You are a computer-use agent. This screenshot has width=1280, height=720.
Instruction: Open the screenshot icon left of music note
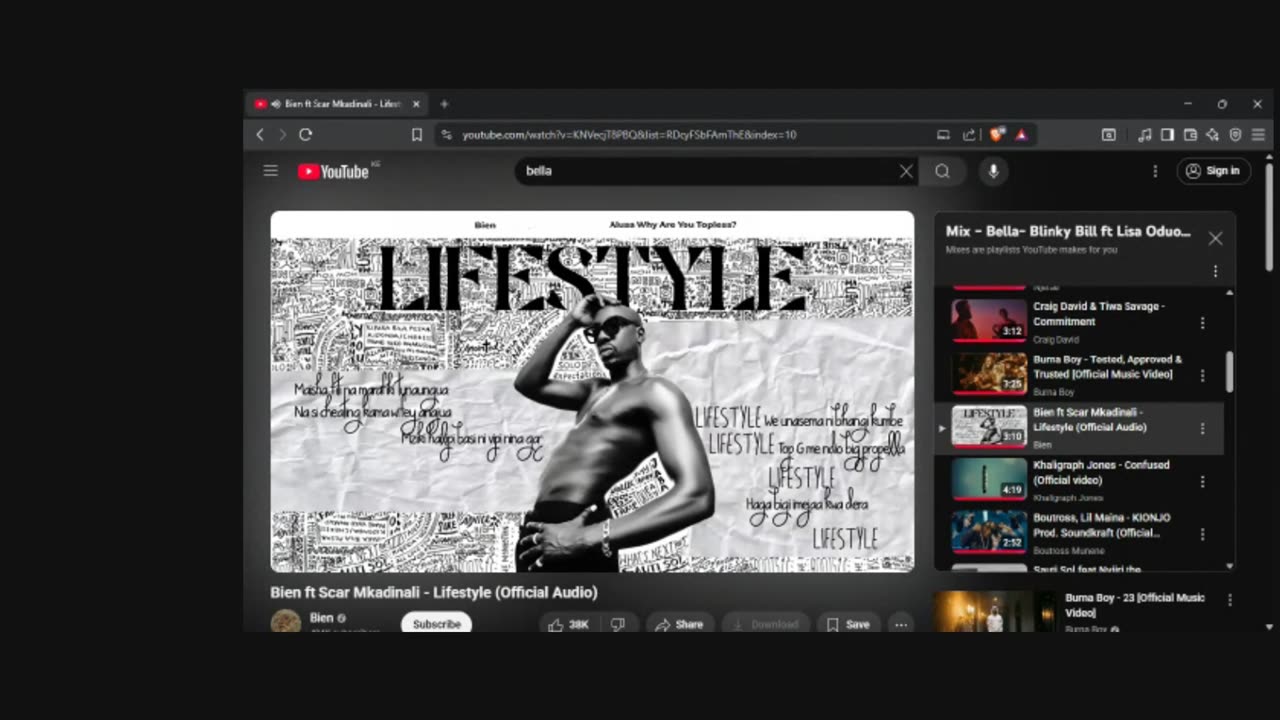(x=1108, y=135)
